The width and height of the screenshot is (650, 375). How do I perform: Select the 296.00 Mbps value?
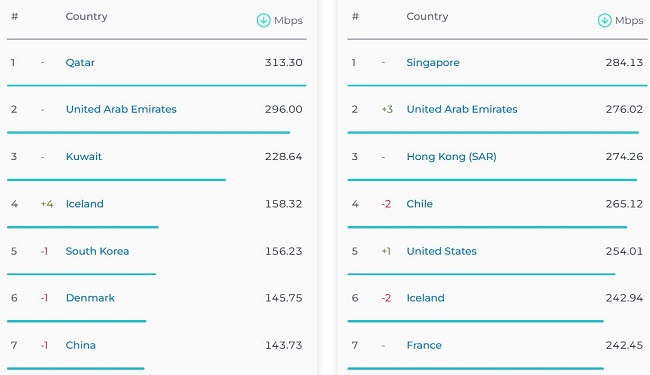[284, 109]
